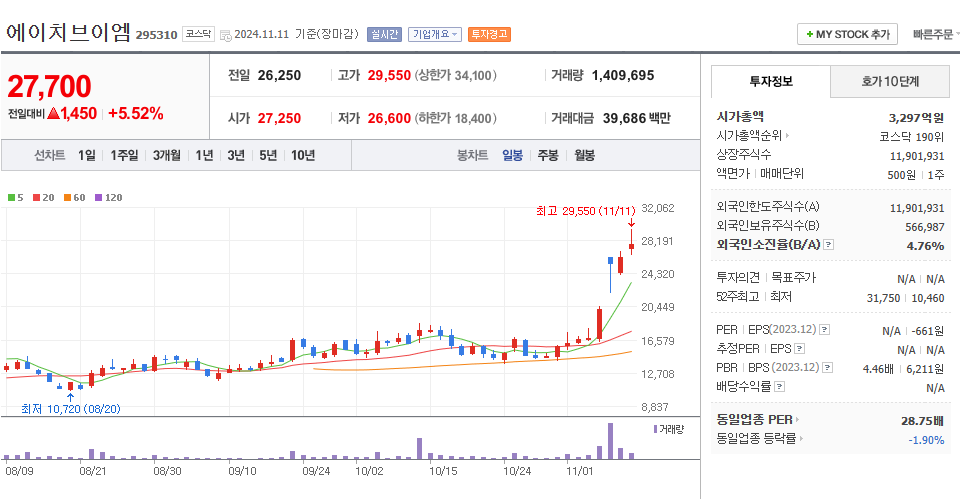Open the 기업개요 dropdown

pos(435,34)
